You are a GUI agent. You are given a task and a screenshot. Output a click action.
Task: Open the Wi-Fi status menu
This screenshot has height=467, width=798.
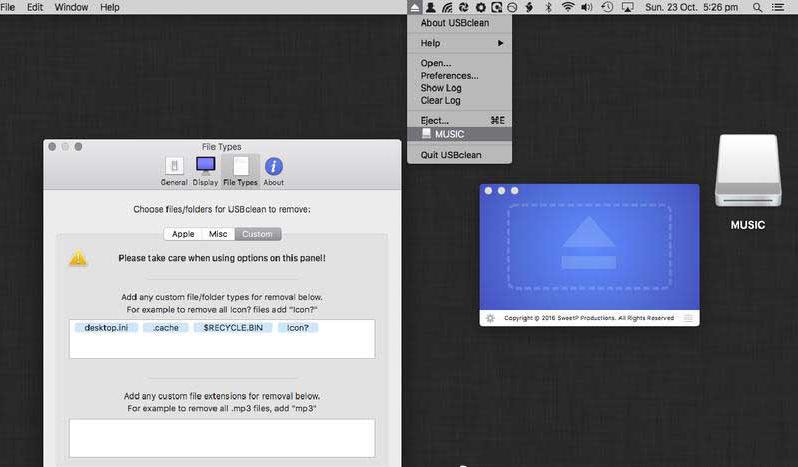point(568,7)
